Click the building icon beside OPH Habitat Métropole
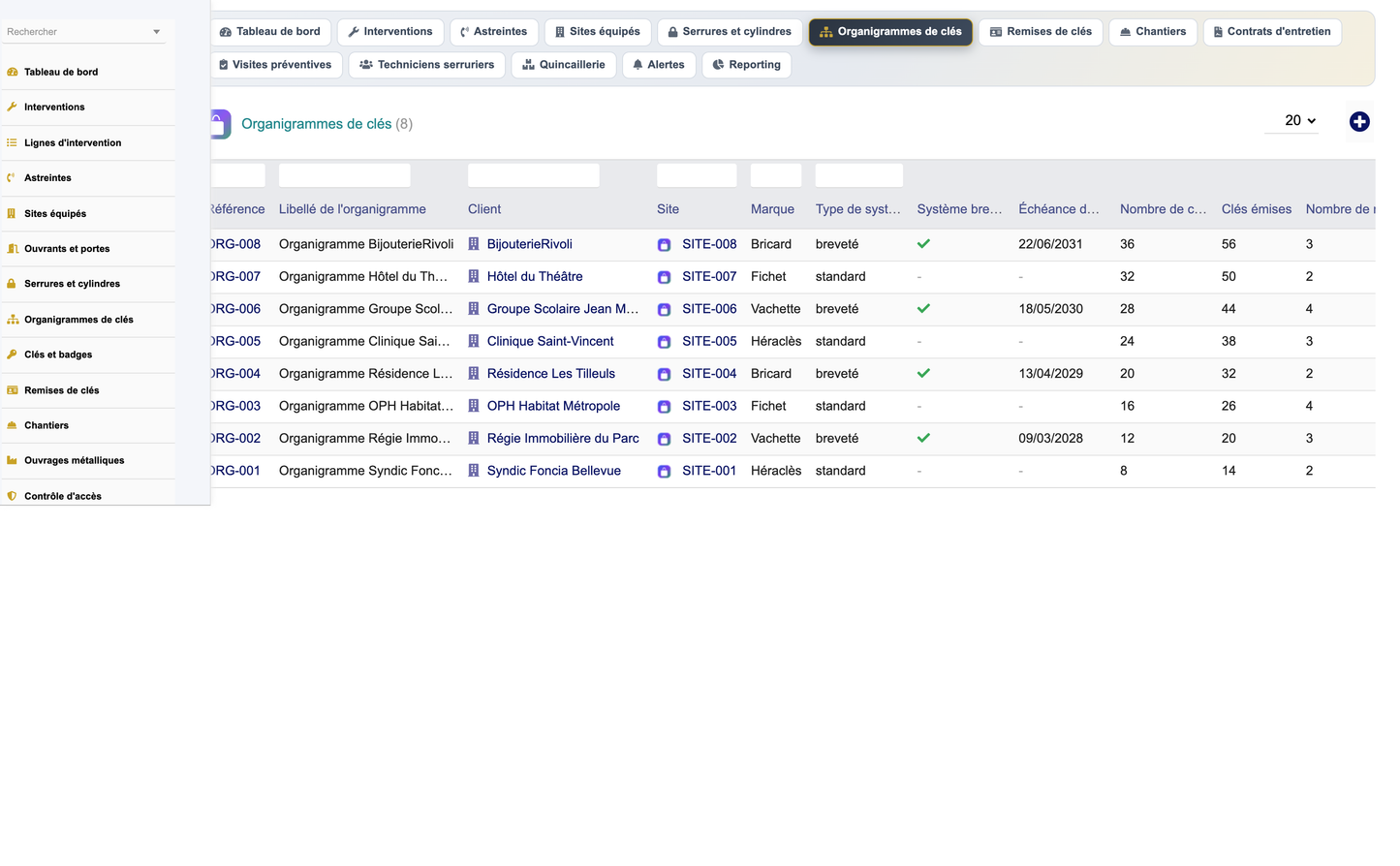The height and width of the screenshot is (866, 1400). coord(474,406)
